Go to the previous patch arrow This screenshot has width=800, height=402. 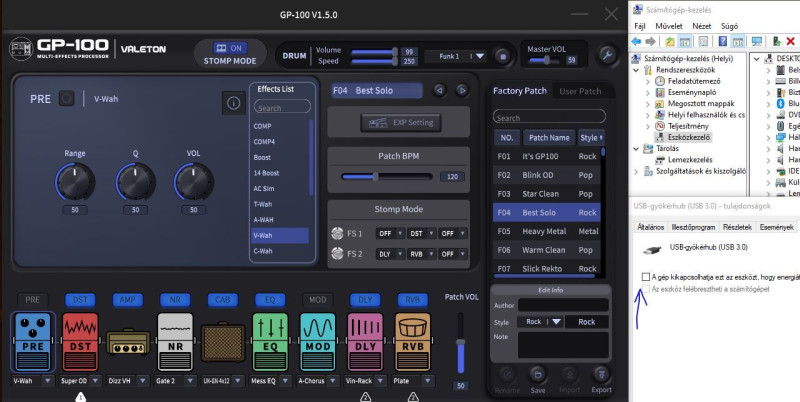pyautogui.click(x=439, y=90)
